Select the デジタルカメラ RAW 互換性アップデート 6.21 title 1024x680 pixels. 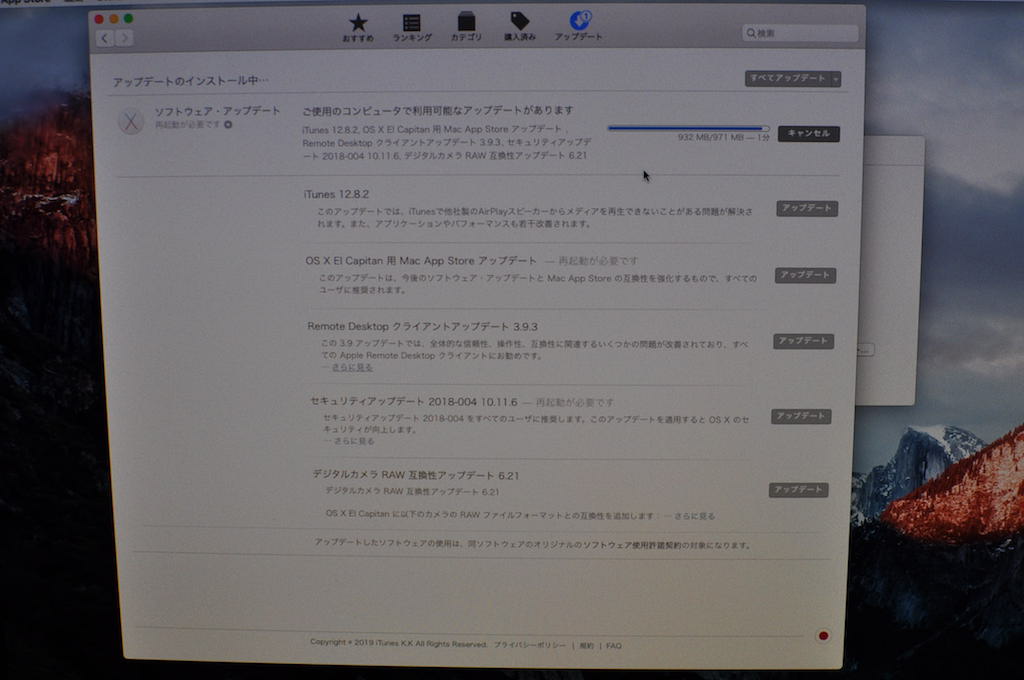(415, 475)
